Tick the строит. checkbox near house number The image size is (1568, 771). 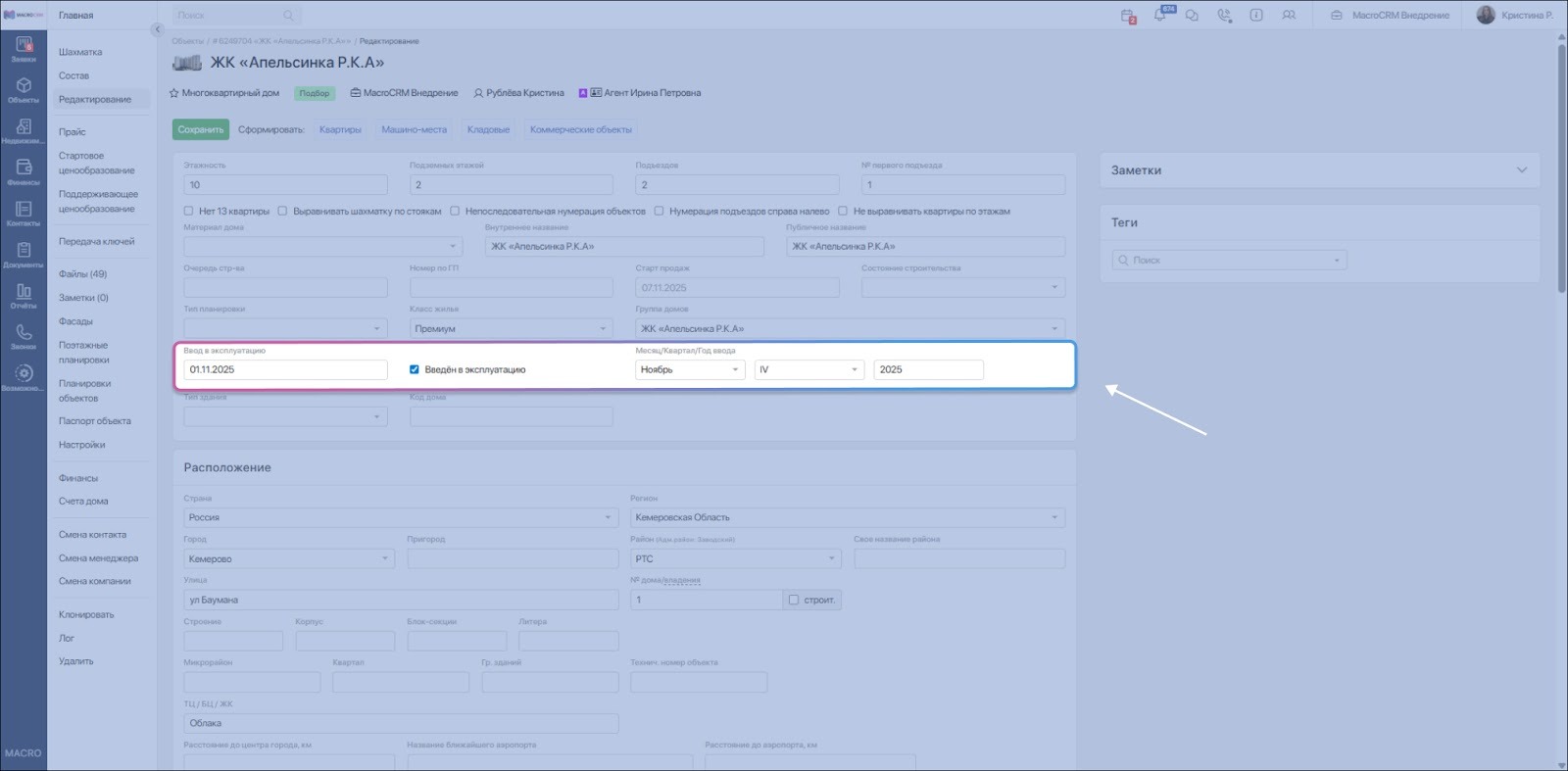pyautogui.click(x=794, y=600)
